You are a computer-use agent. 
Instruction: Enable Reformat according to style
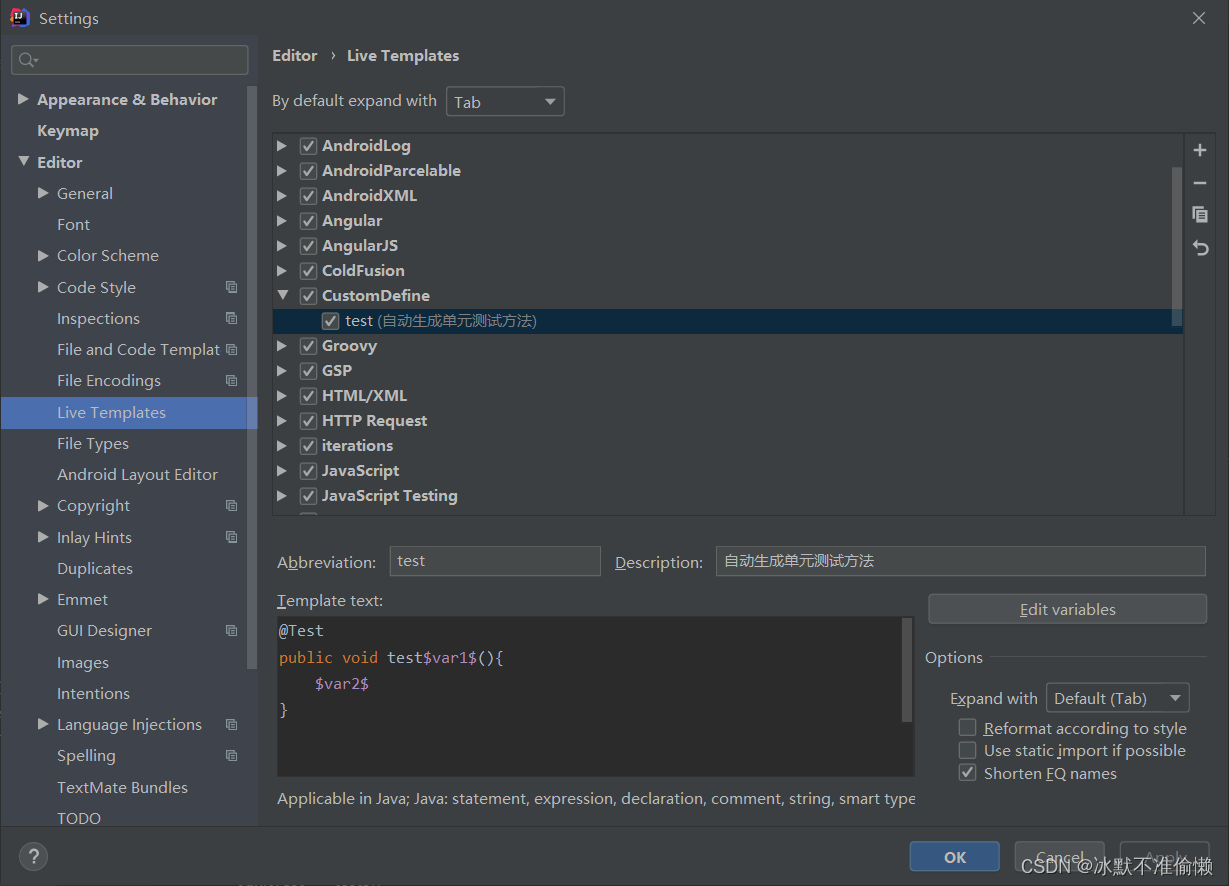coord(967,728)
